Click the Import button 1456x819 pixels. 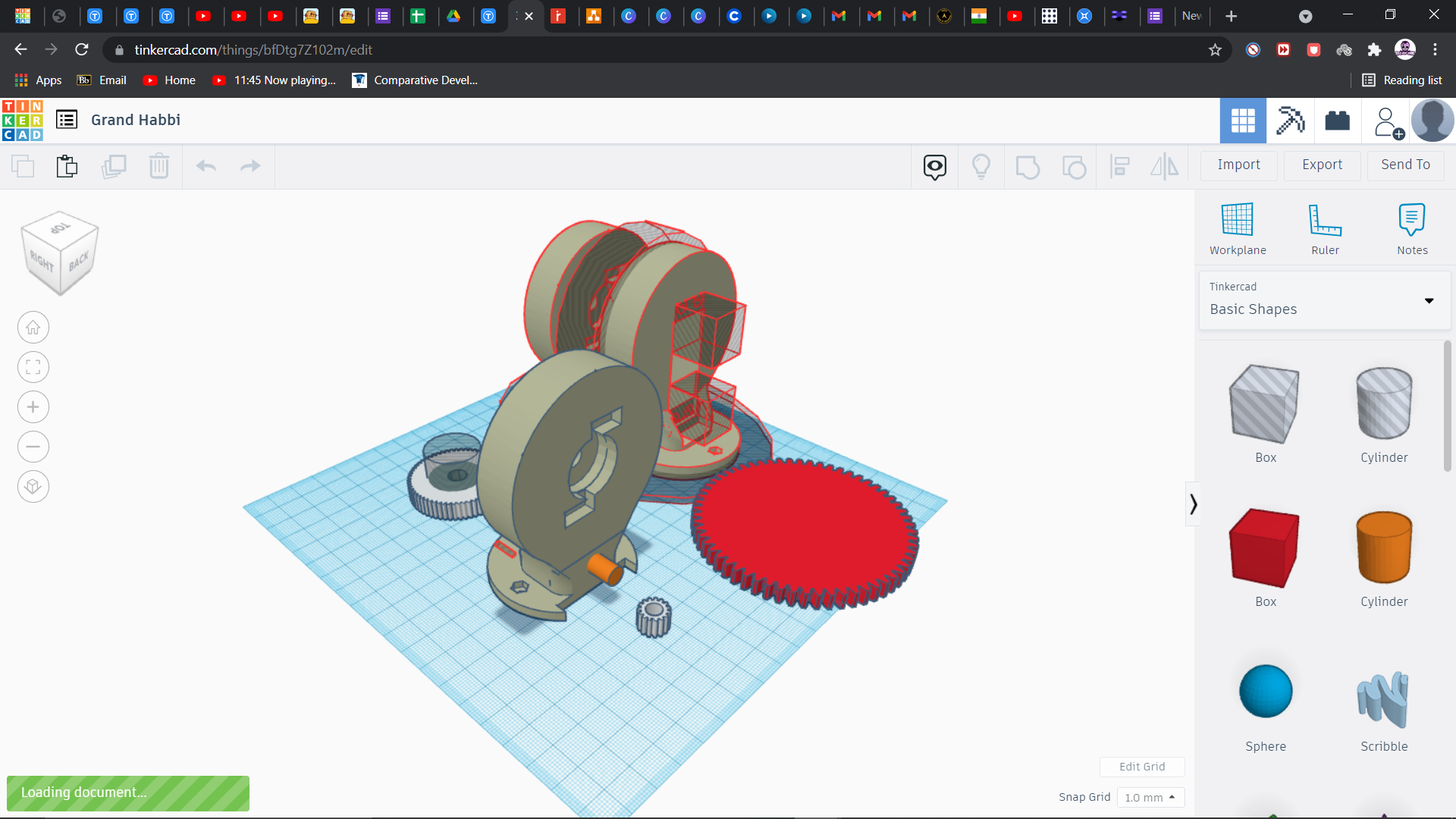pos(1238,165)
